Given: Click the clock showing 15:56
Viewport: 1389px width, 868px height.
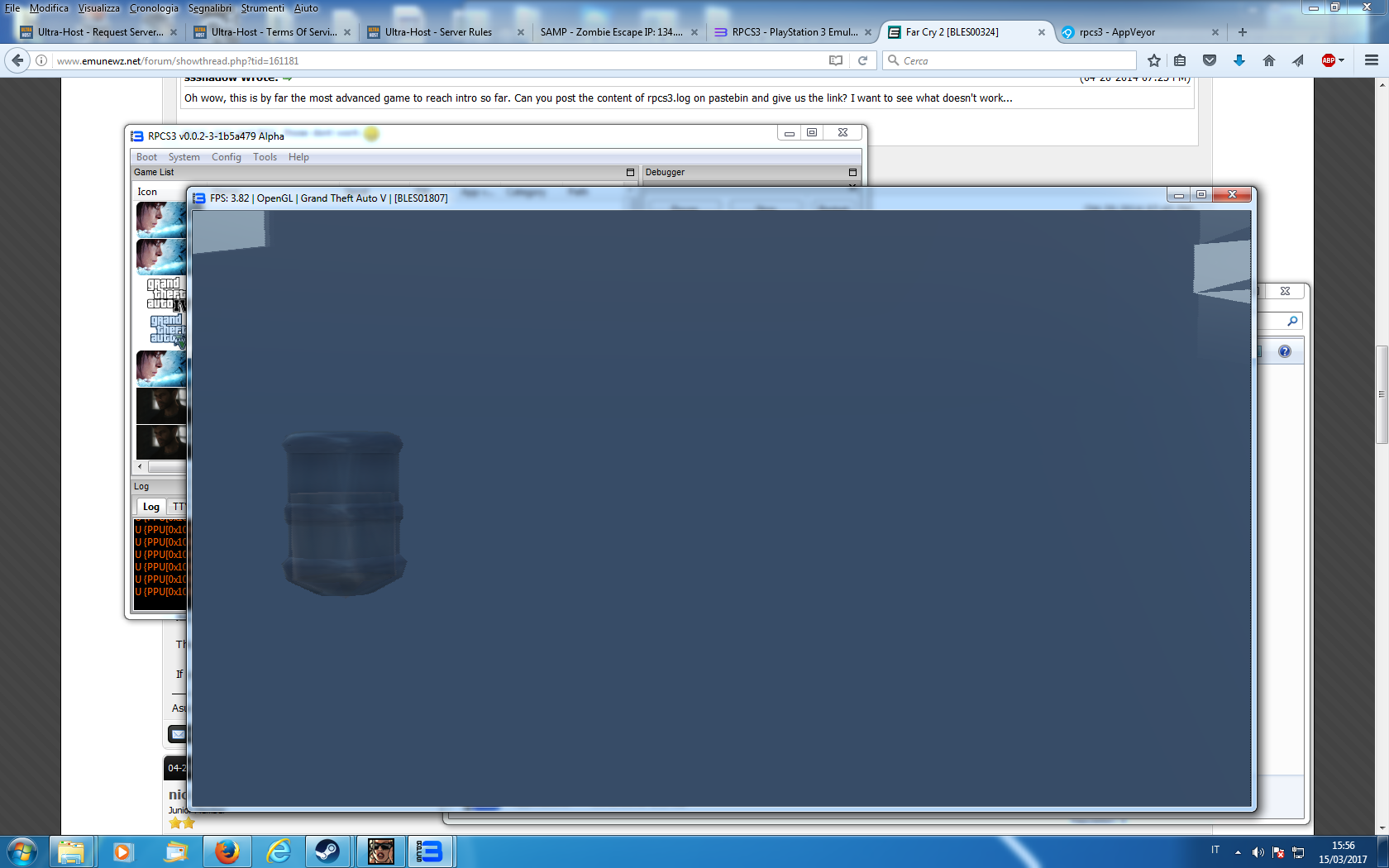Looking at the screenshot, I should (x=1343, y=846).
